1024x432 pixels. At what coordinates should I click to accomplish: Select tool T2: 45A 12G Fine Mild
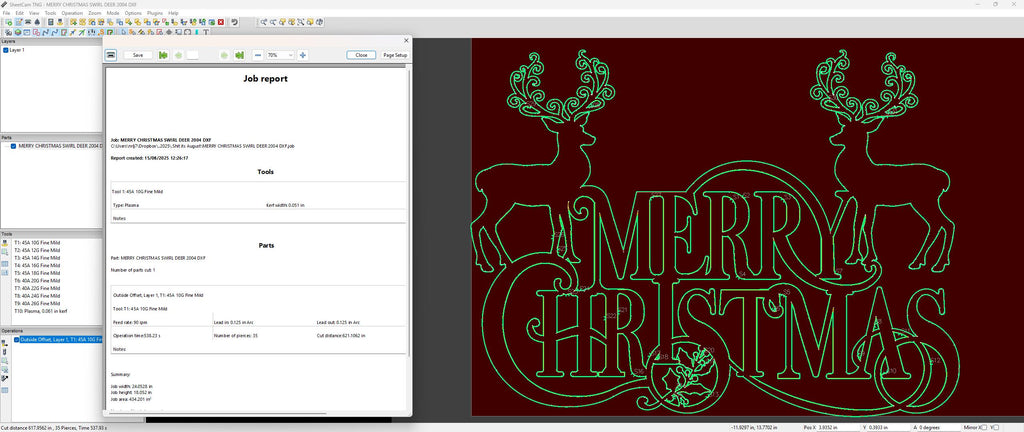pos(37,250)
